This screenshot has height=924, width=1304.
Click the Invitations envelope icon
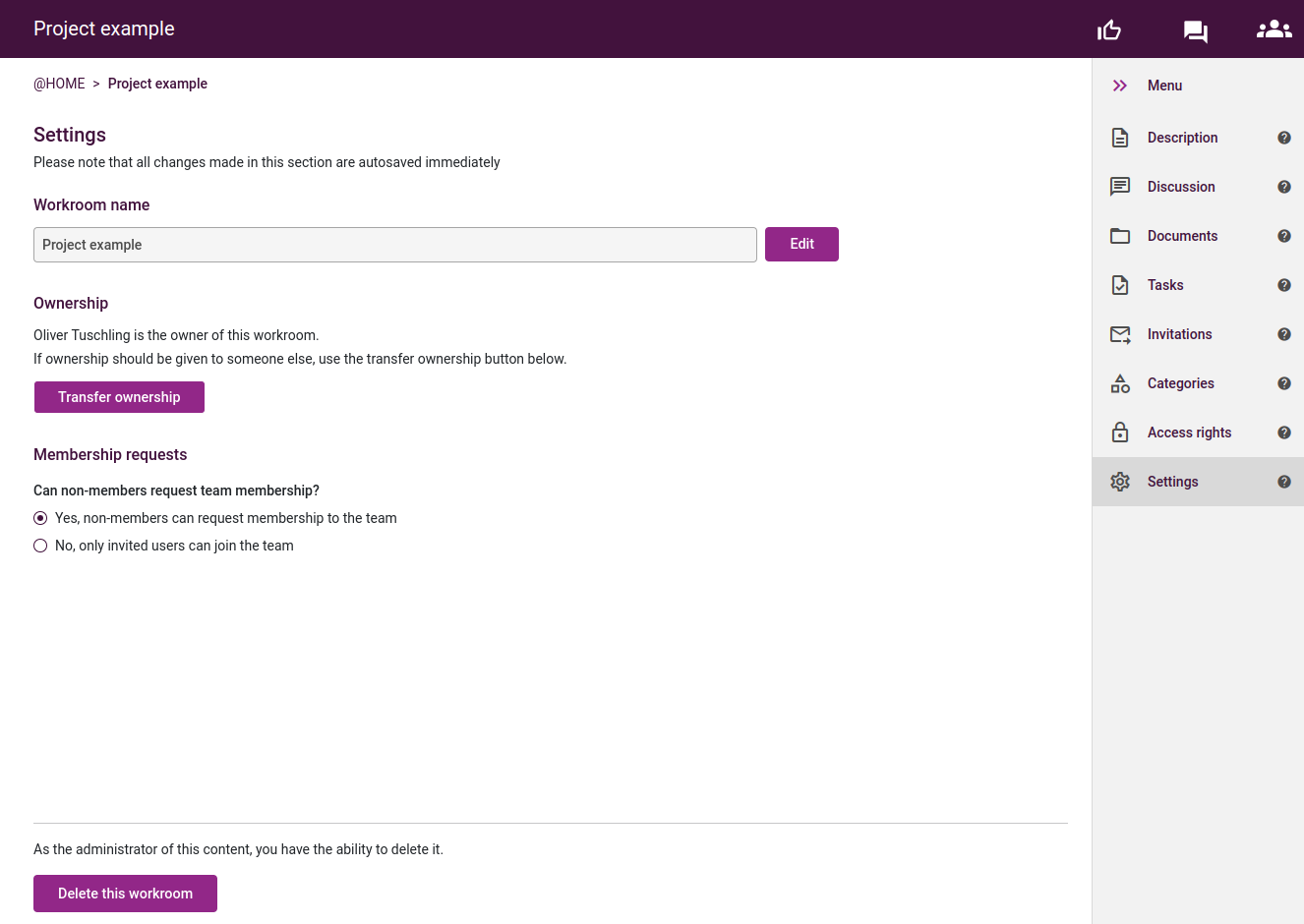[x=1120, y=334]
